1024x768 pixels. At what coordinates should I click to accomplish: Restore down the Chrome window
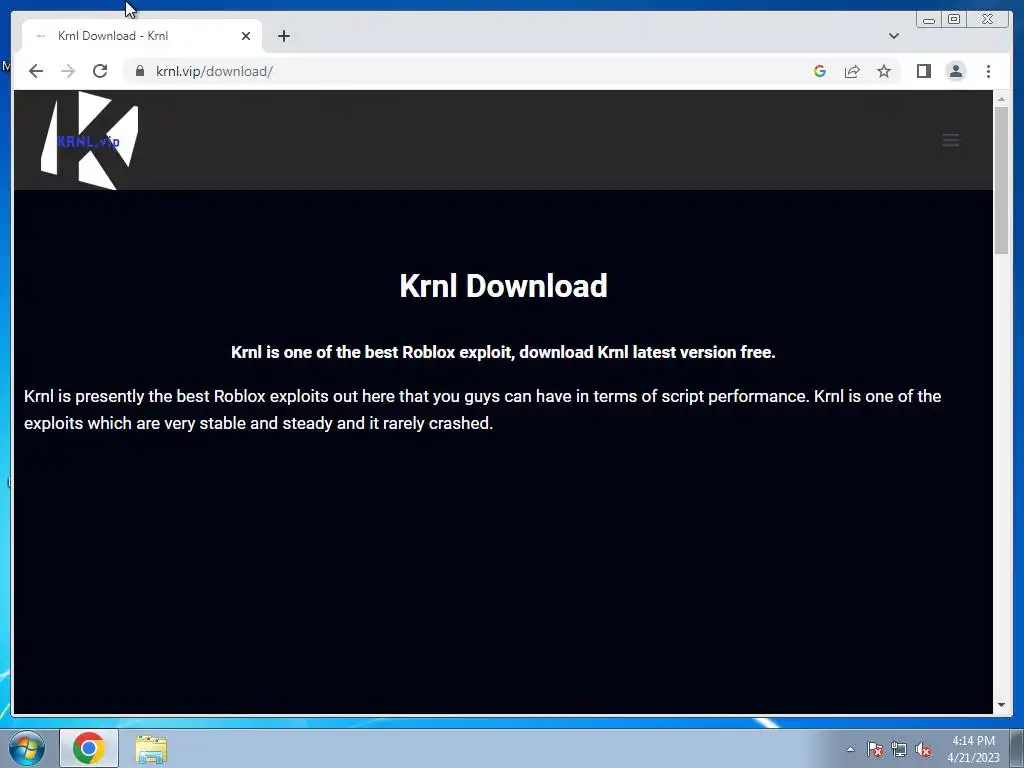(x=954, y=20)
